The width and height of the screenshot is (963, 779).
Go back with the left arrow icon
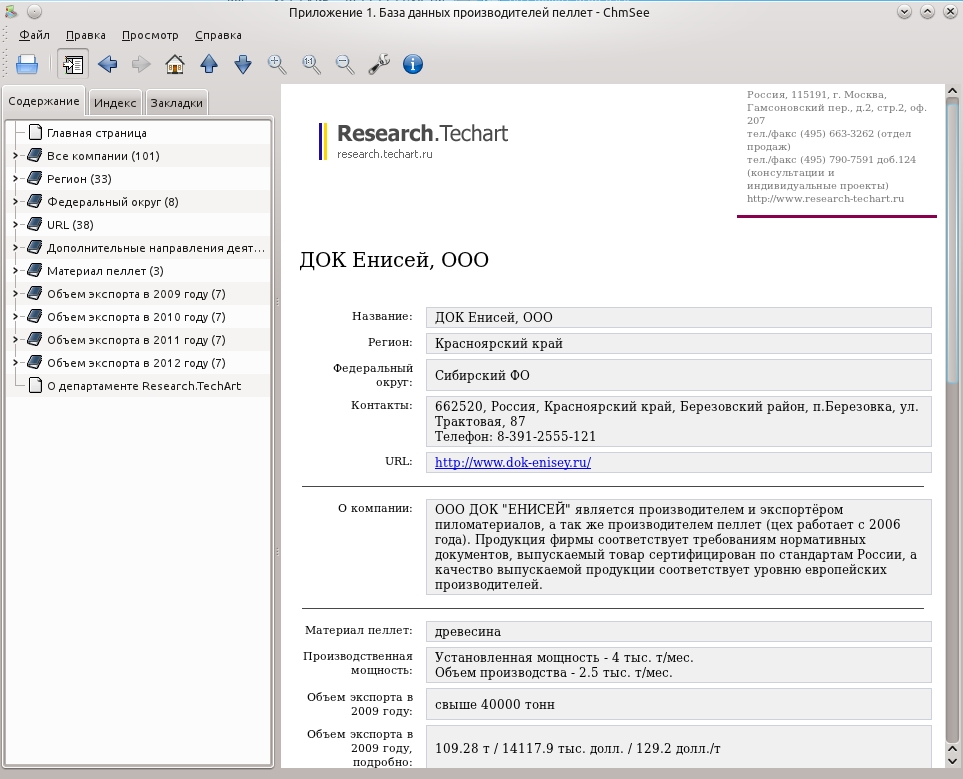click(107, 64)
